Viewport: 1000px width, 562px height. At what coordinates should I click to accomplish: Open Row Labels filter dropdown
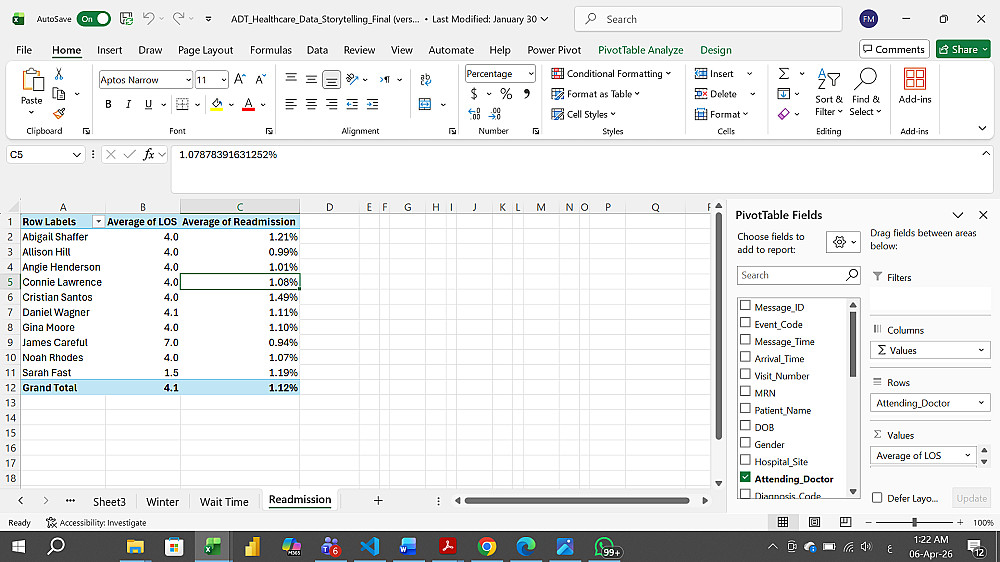click(x=98, y=221)
